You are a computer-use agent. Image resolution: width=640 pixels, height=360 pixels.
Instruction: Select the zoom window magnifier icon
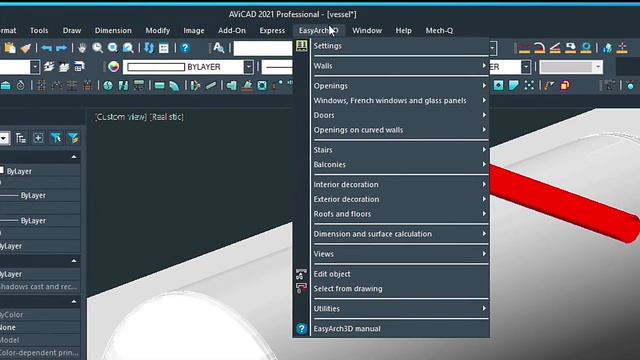[113, 48]
